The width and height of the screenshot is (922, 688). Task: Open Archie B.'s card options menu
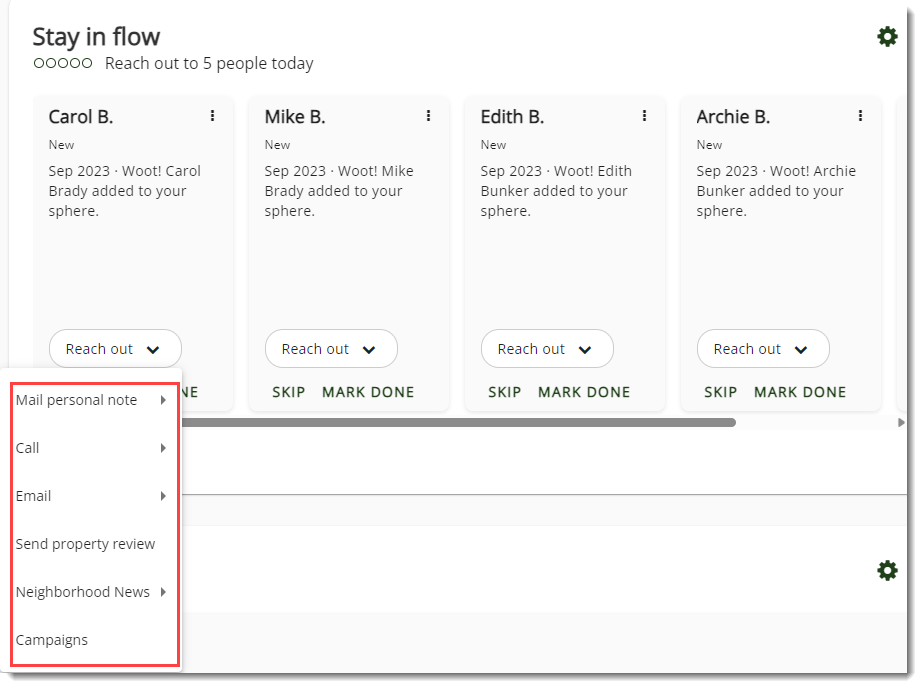coord(860,116)
